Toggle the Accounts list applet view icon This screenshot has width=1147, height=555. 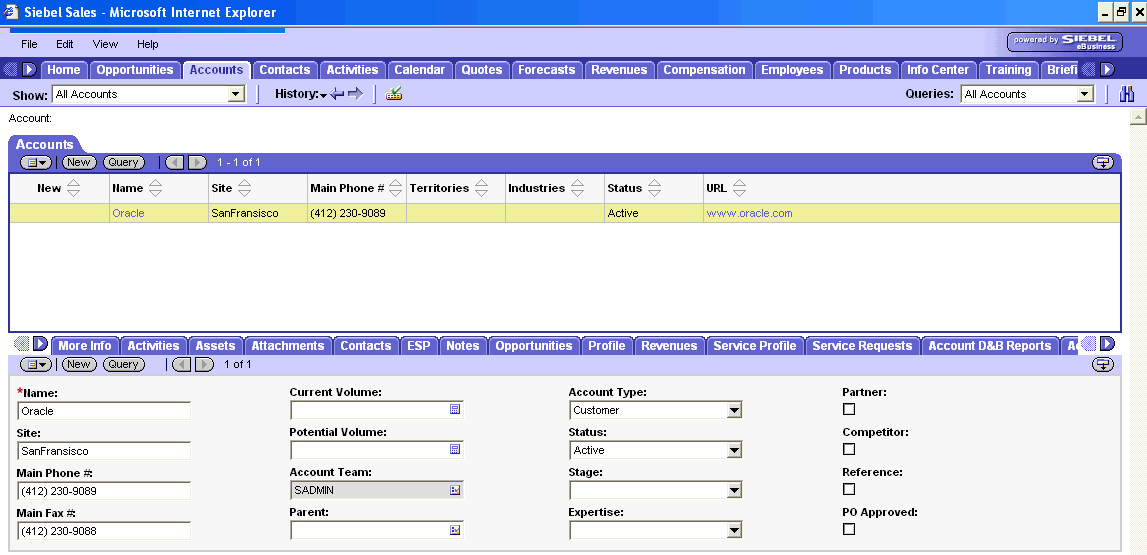click(1102, 162)
